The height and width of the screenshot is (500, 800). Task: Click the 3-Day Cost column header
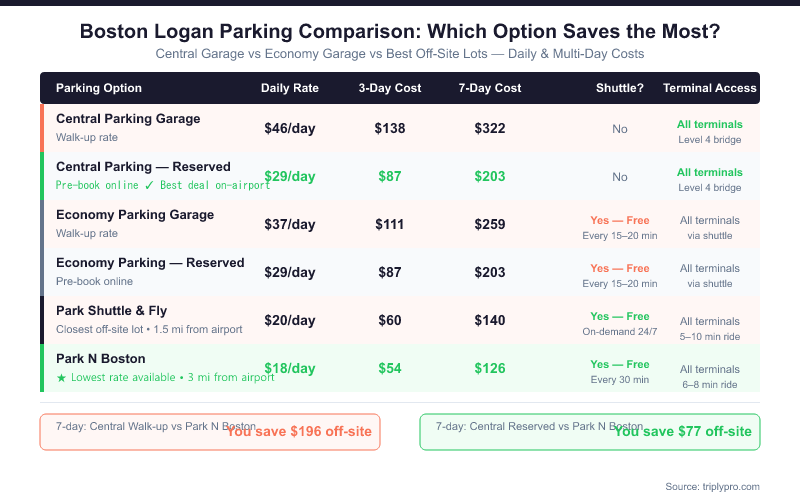click(391, 88)
